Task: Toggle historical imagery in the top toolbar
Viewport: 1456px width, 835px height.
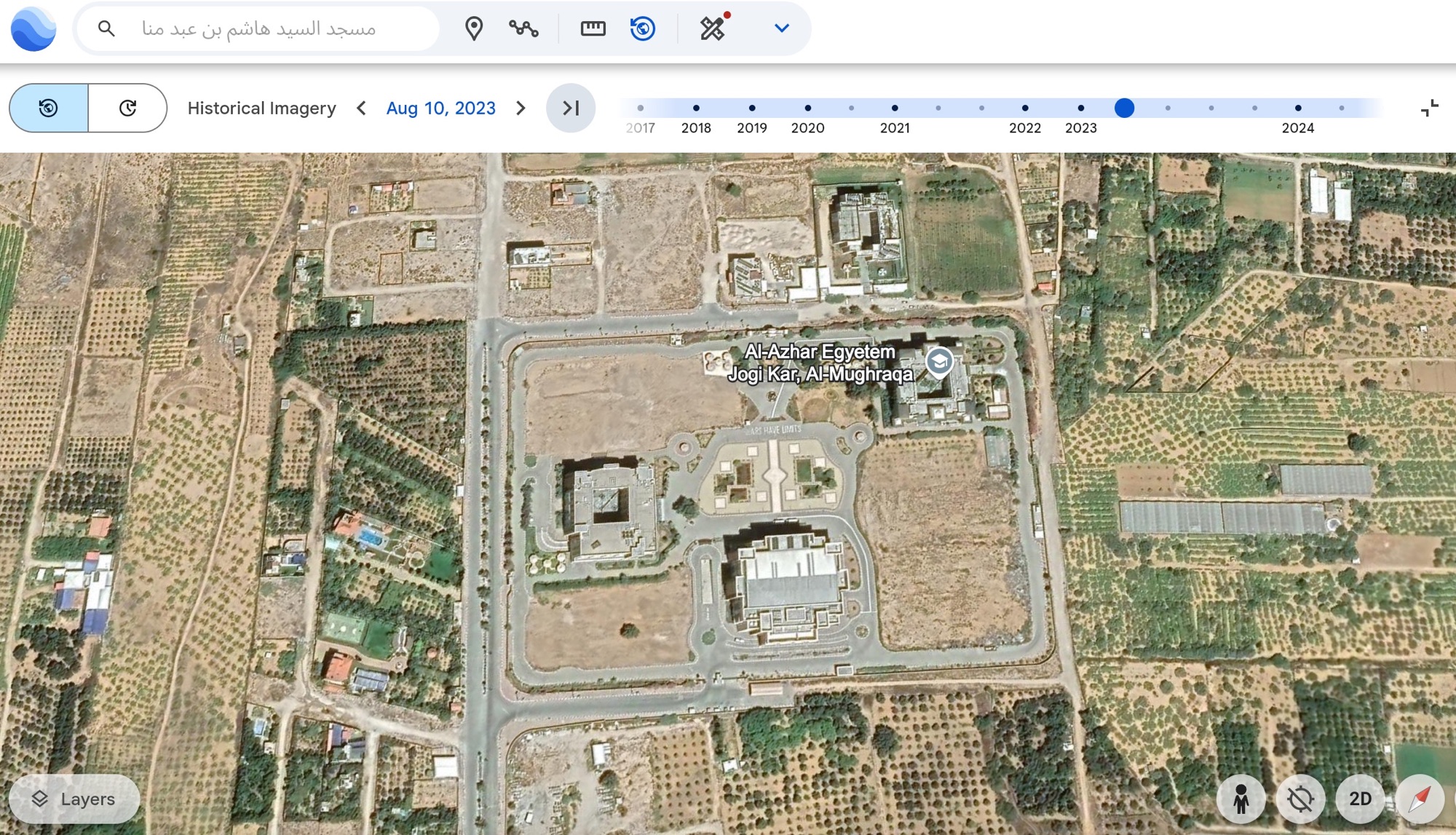Action: (x=642, y=28)
